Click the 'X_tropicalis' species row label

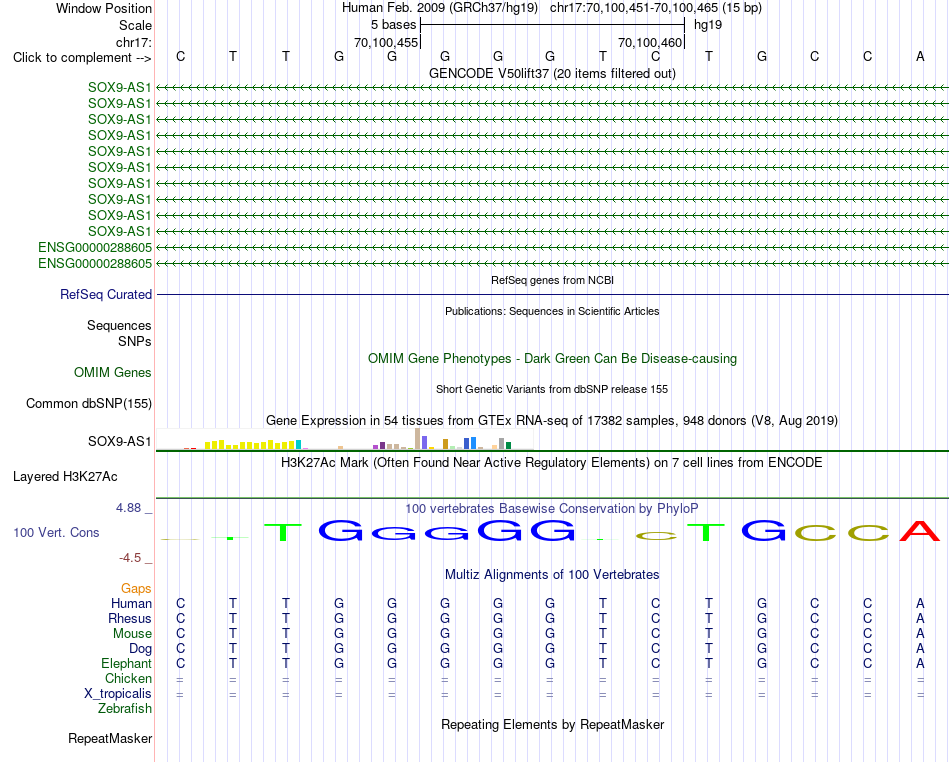coord(118,694)
